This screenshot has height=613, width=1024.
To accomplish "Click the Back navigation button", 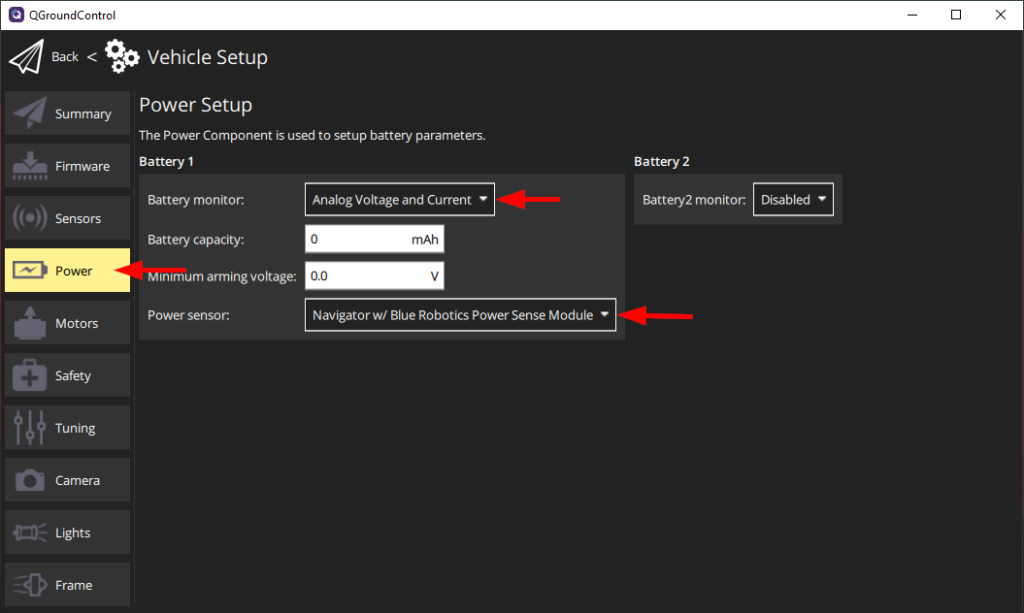I will (x=65, y=56).
